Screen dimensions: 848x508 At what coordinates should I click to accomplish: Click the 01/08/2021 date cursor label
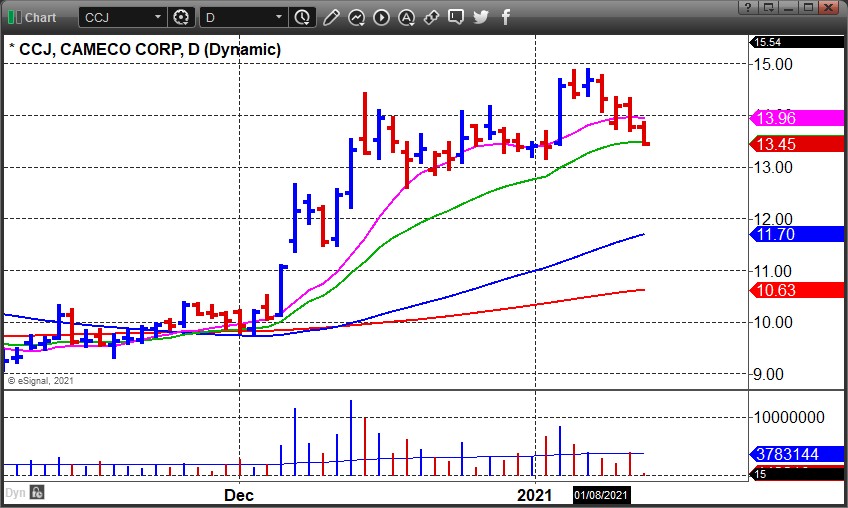pos(601,495)
